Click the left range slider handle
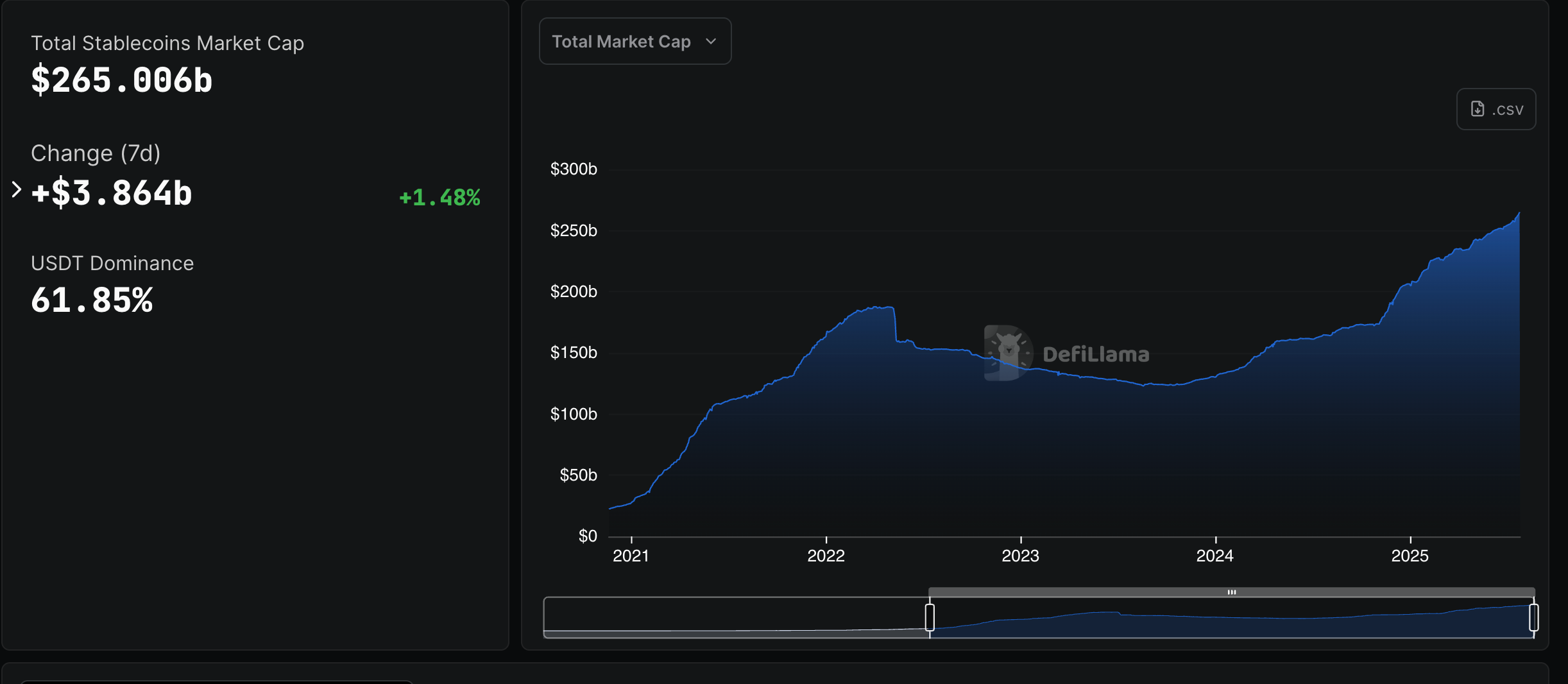The height and width of the screenshot is (684, 1568). pos(930,617)
